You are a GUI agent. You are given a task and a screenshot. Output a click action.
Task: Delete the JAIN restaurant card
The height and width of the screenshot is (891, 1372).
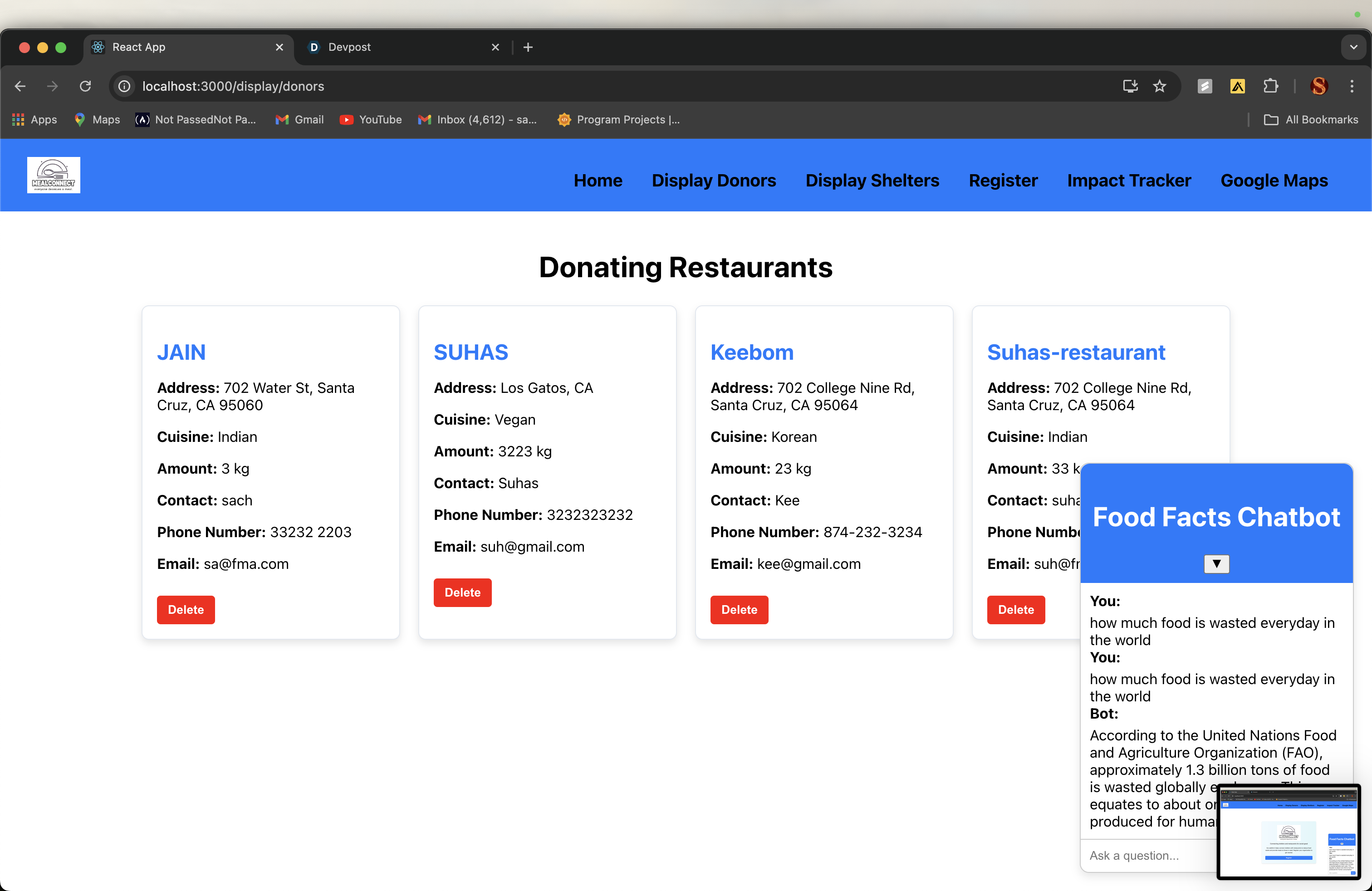(186, 610)
